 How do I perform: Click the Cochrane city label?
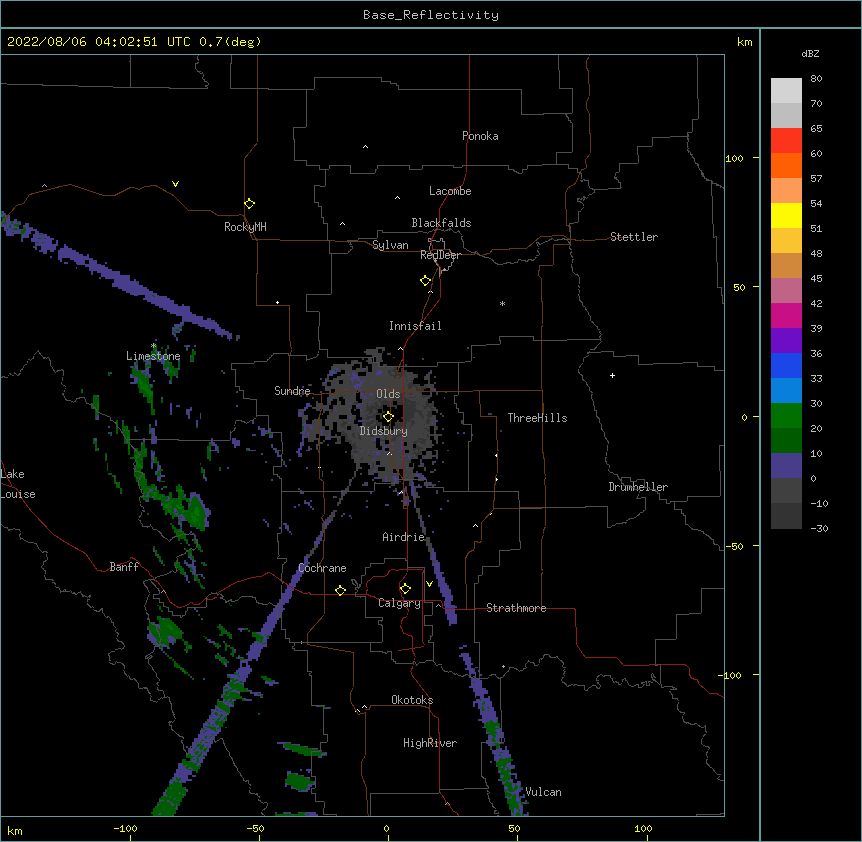[x=322, y=568]
